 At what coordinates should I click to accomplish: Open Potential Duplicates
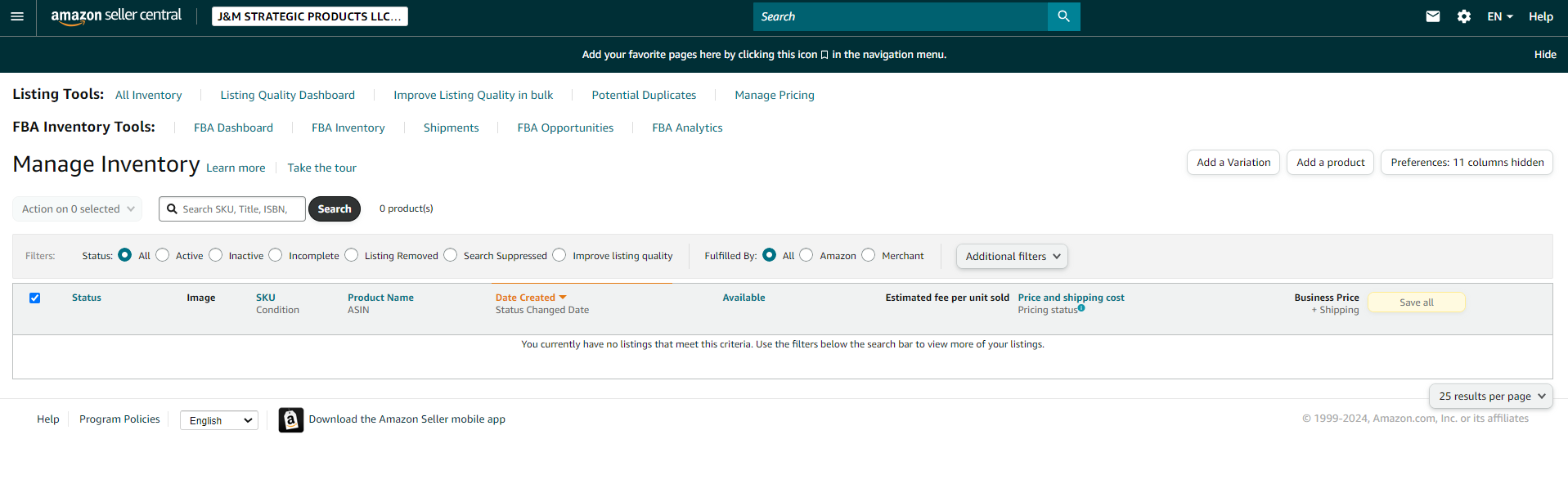(x=644, y=95)
